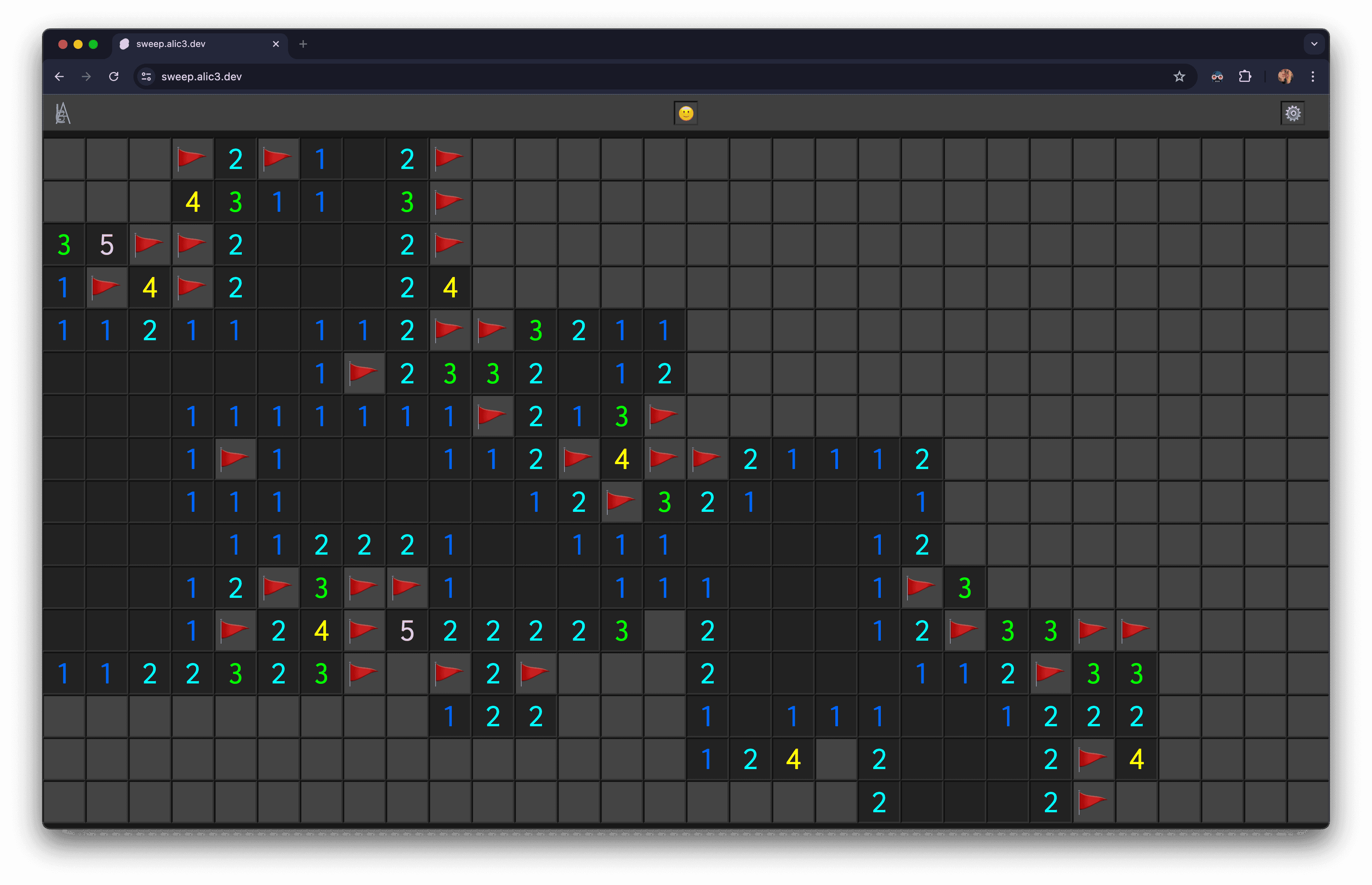Image resolution: width=1372 pixels, height=885 pixels.
Task: Click the alic3 logo in the game header
Action: coord(63,113)
